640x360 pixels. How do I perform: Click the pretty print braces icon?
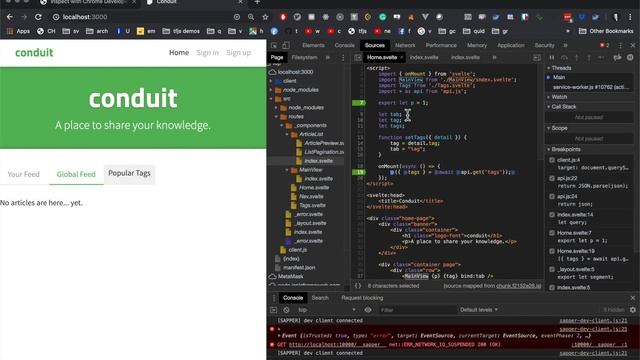tap(358, 286)
